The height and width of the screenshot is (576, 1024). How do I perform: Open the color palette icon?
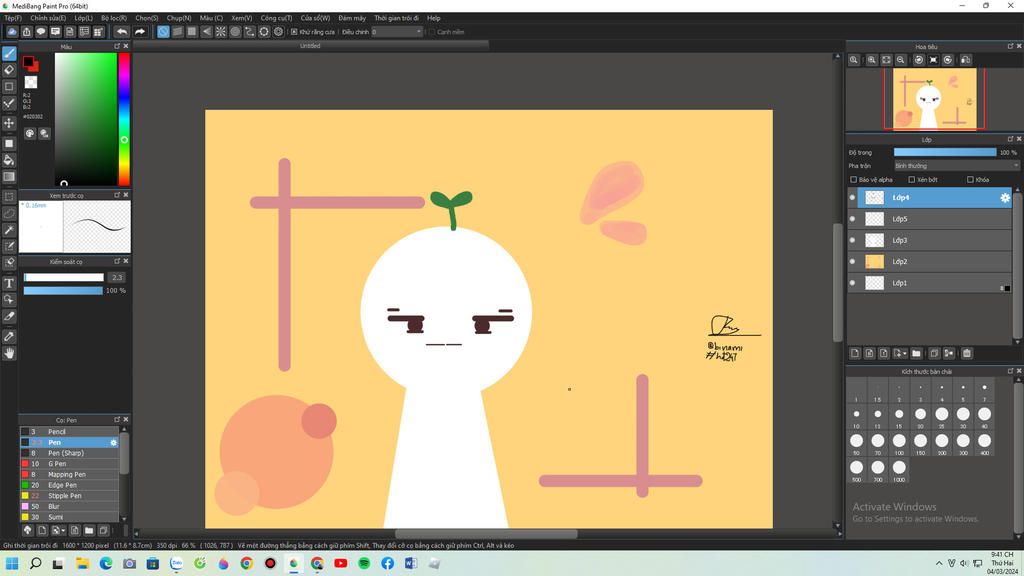[29, 133]
